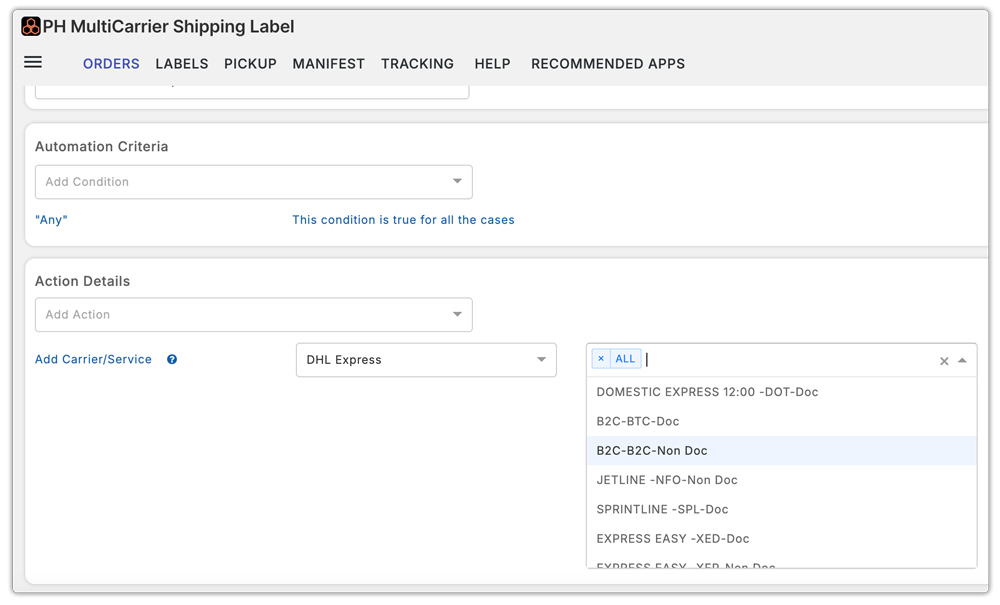Select DOMESTIC EXPRESS 12:00 -DOT-Doc option
Screen dimensions: 1000x605
(707, 392)
